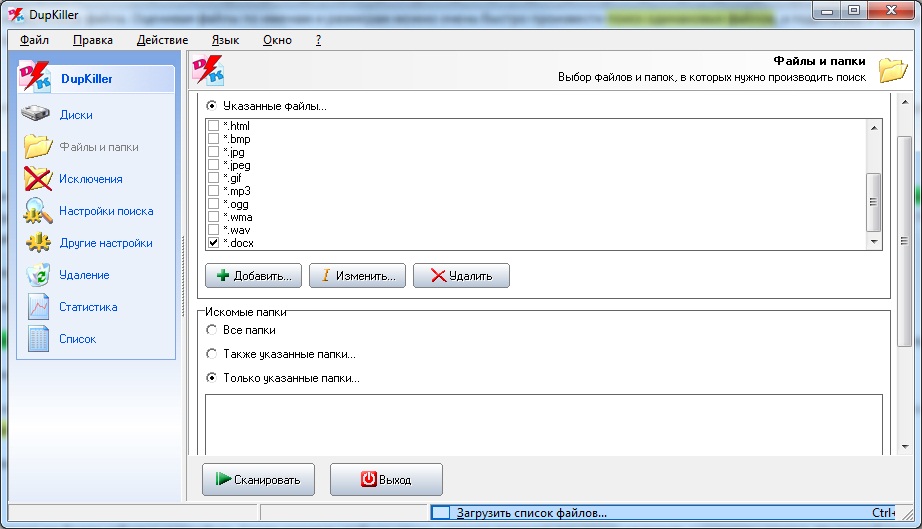Open the Язык menu
The image size is (922, 529).
pyautogui.click(x=225, y=40)
